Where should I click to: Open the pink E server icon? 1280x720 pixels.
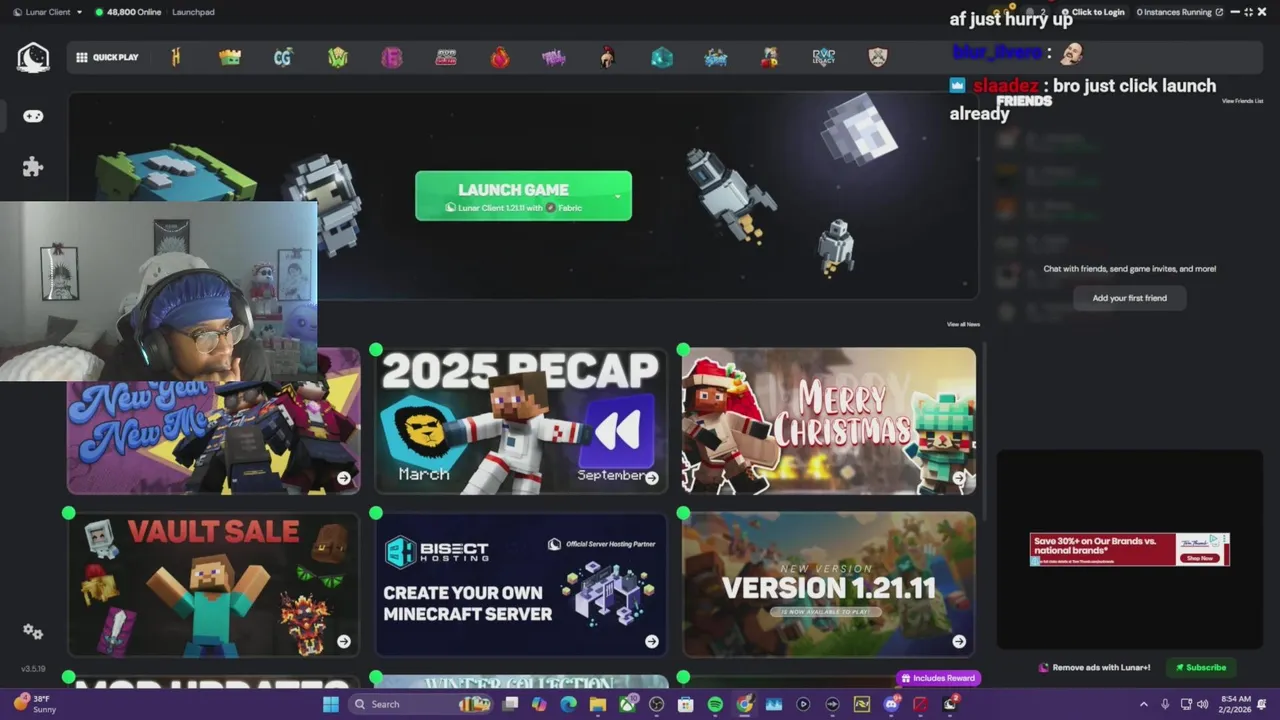[391, 57]
